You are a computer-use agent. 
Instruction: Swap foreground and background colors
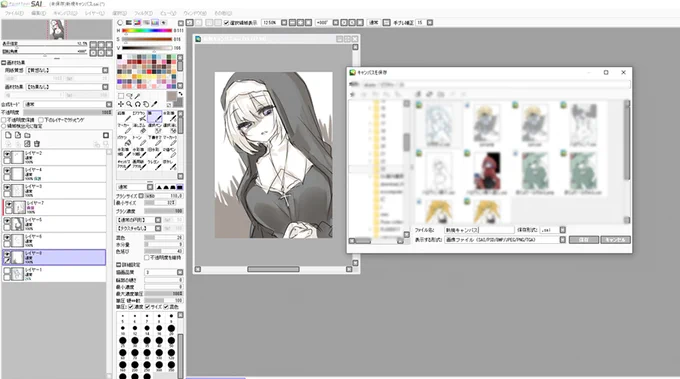point(180,94)
